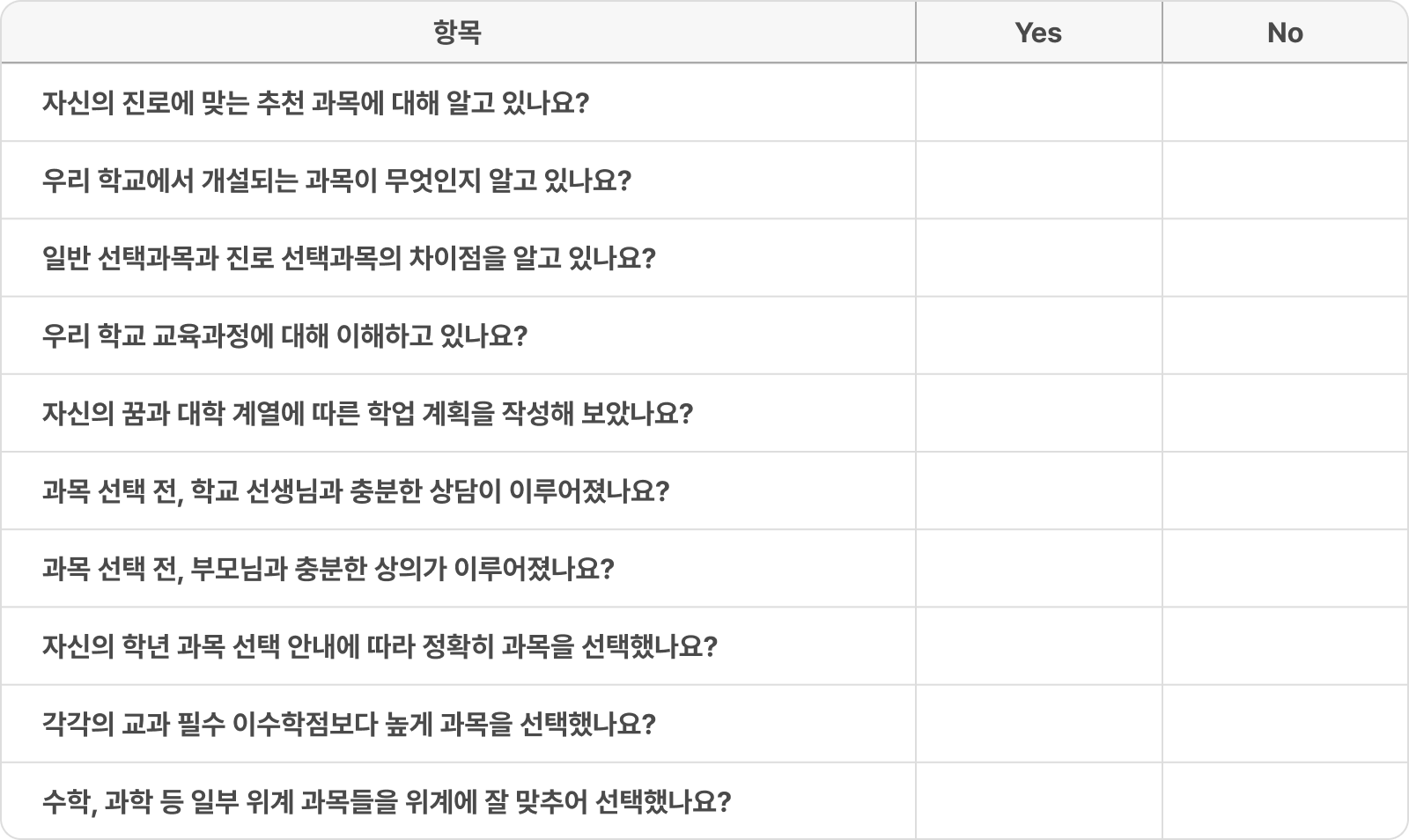Mark No for 부모님과 충분한 상의 row
Screen dimensions: 1409x840
click(1285, 568)
